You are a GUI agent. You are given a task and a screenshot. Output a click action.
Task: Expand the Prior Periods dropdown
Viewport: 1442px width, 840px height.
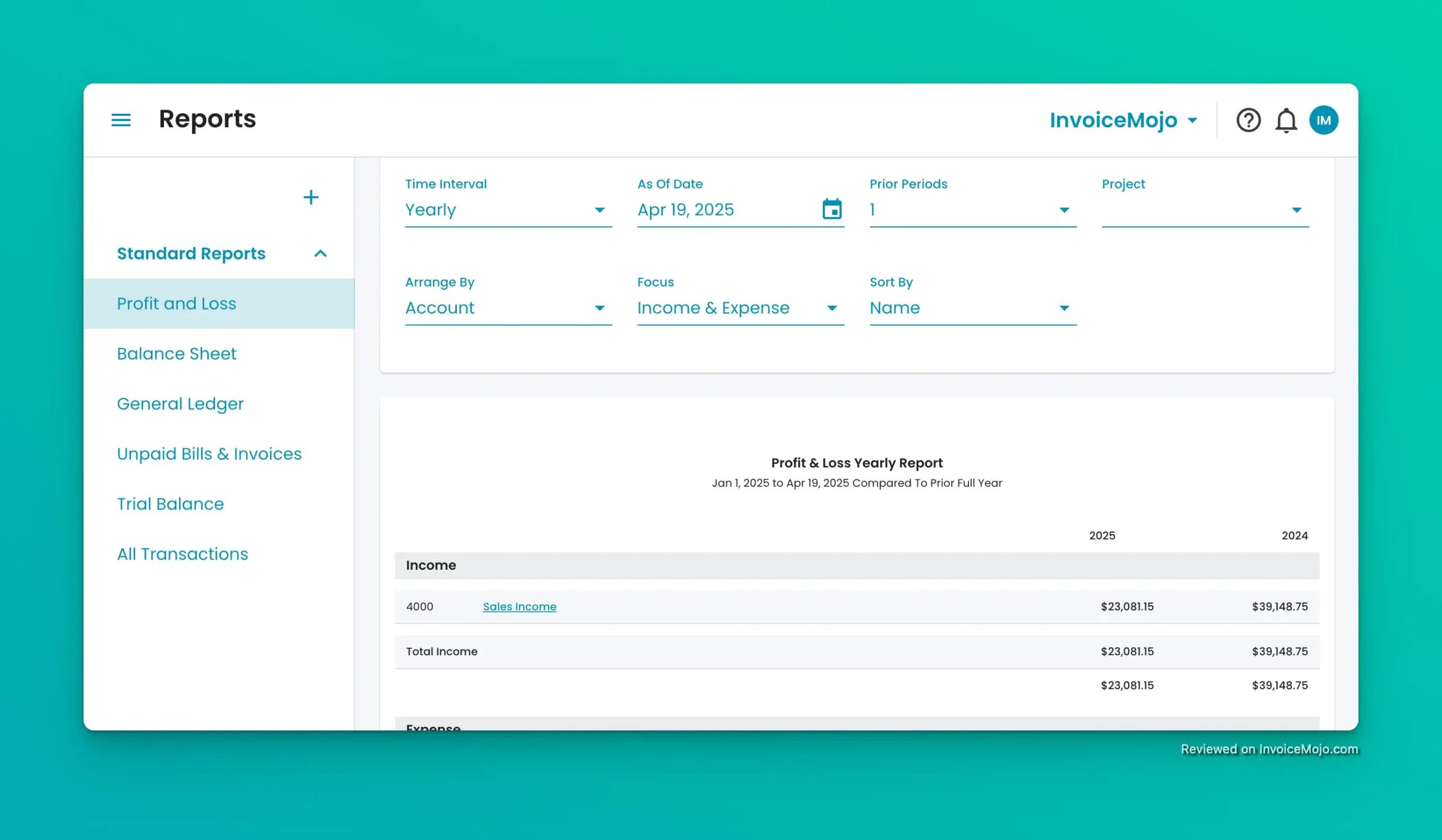click(x=972, y=210)
